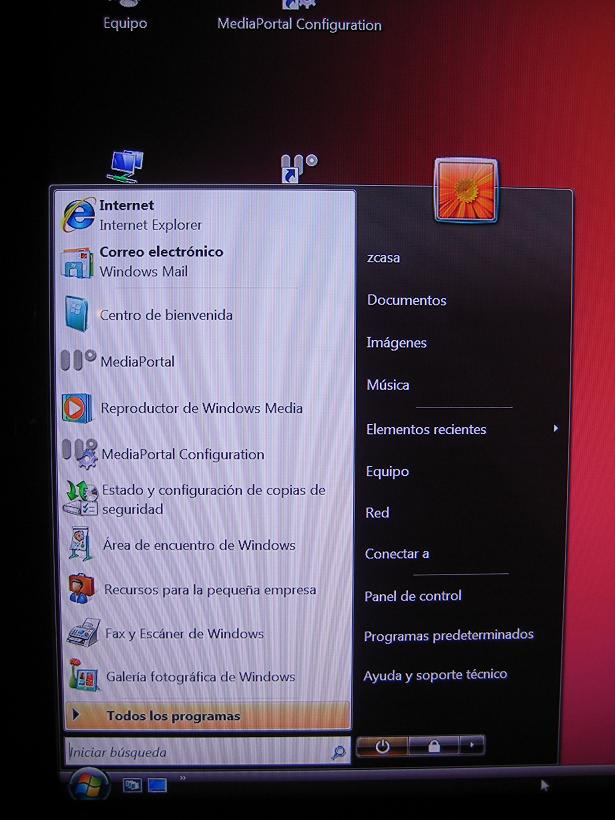
Task: Expand Elementos recientes submenu arrow
Action: (555, 428)
